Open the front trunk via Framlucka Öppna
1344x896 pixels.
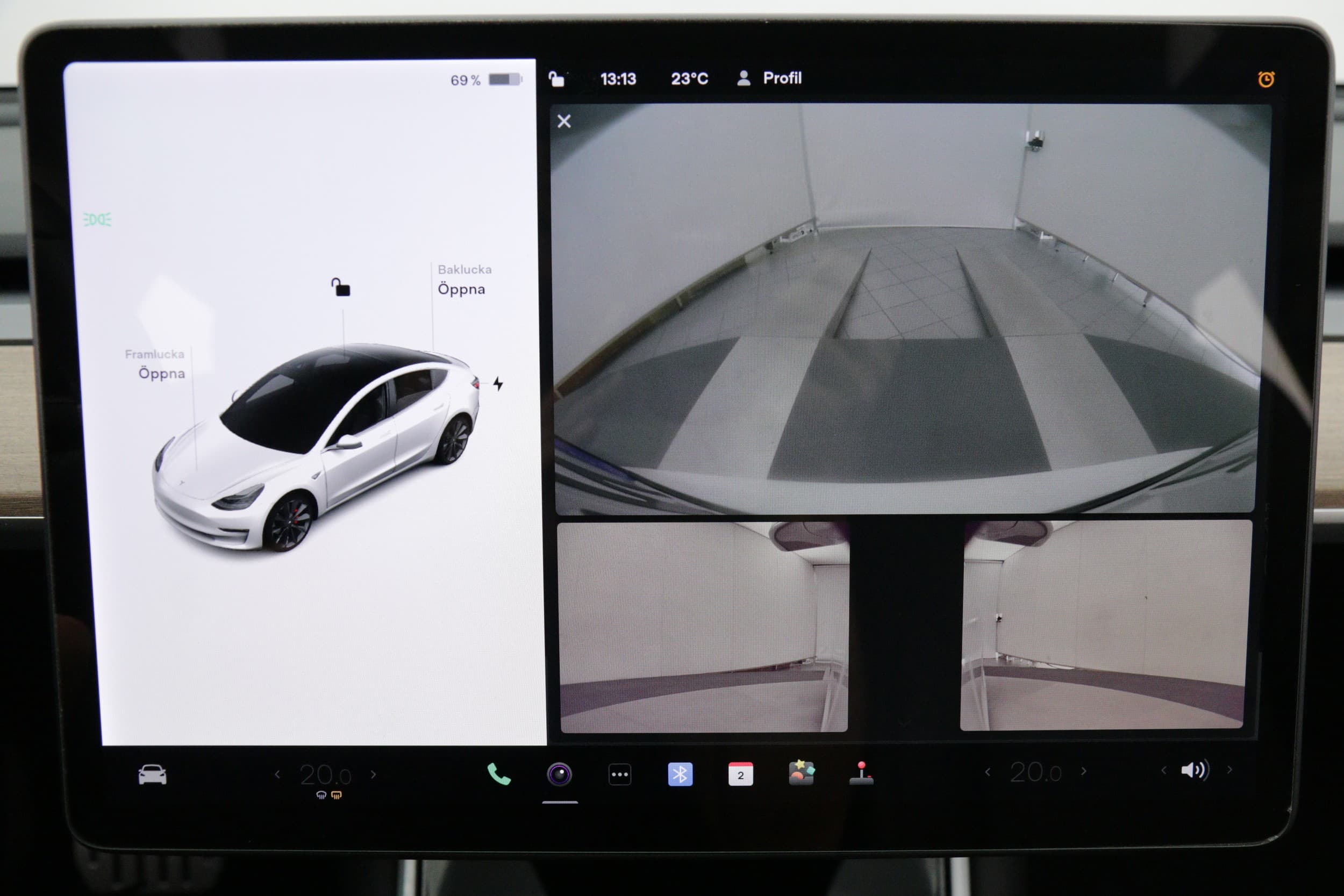155,364
